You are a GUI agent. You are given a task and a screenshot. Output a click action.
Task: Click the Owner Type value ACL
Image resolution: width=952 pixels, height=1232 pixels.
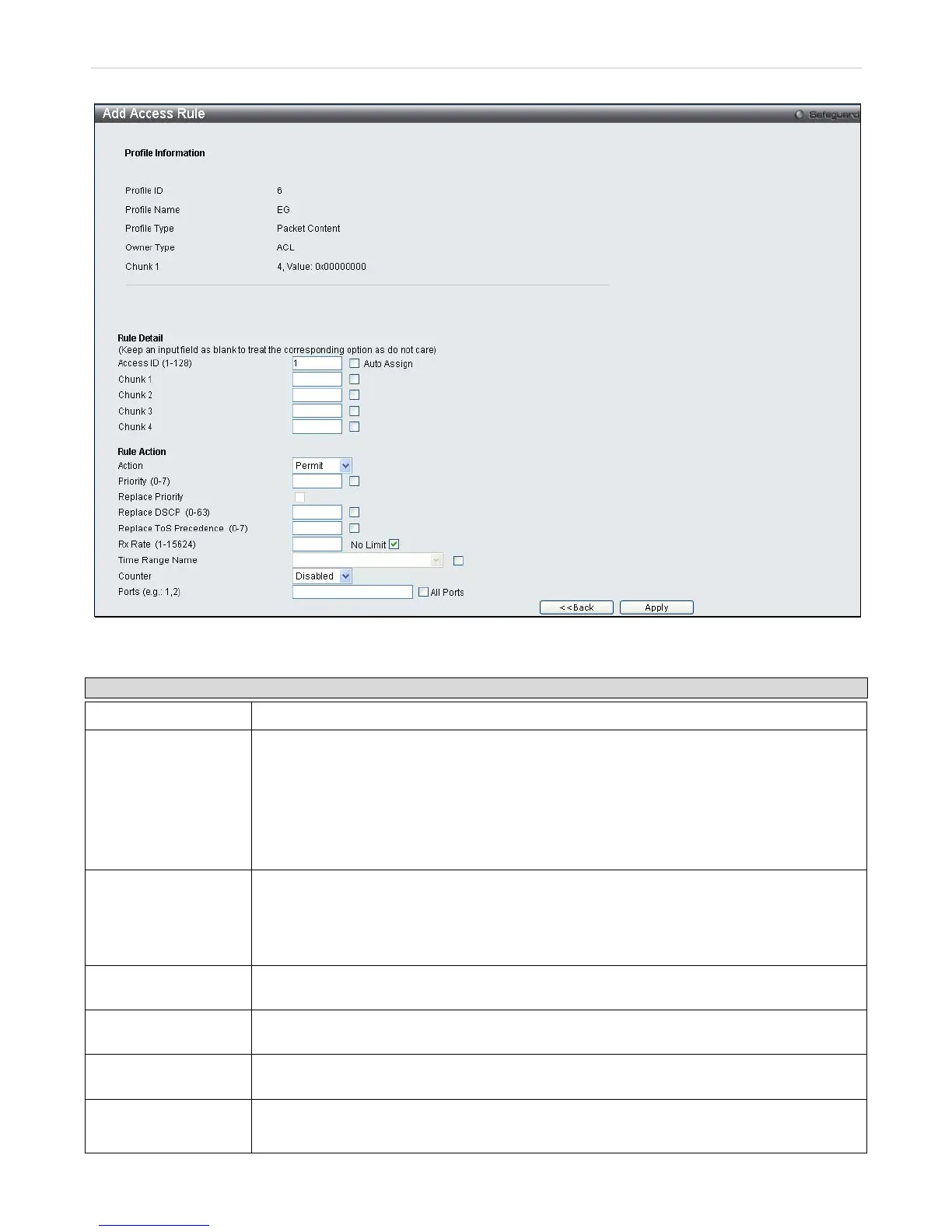[x=285, y=247]
